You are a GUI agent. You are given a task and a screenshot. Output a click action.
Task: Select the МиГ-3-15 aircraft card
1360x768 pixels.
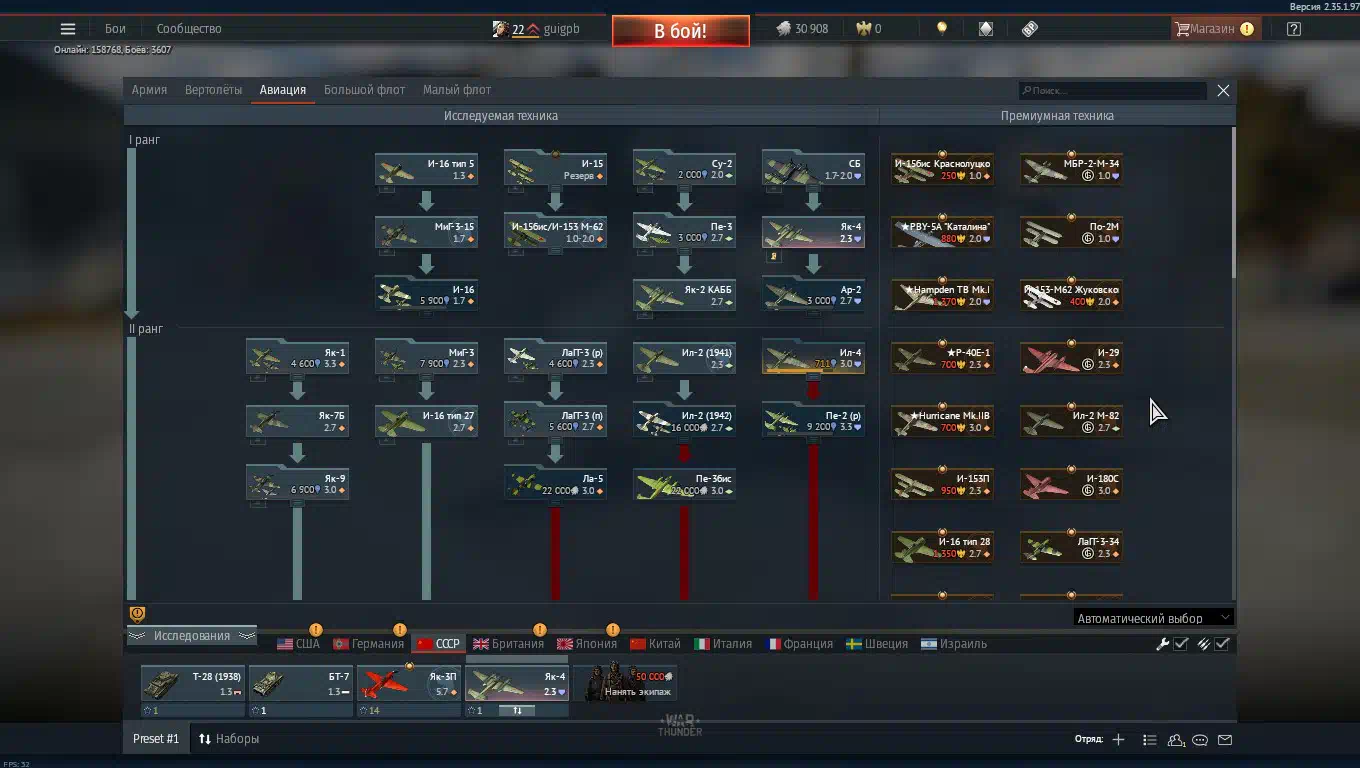tap(426, 232)
